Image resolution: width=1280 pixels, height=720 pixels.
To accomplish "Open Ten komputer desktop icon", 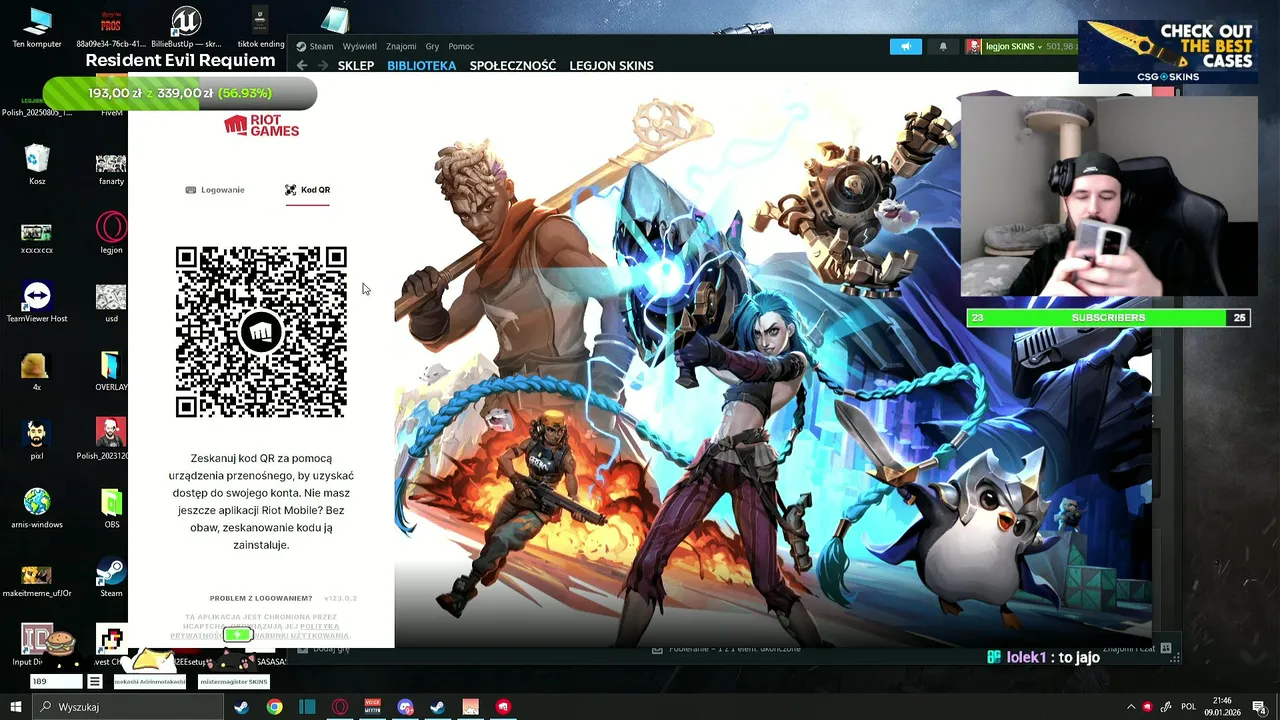I will click(x=37, y=28).
